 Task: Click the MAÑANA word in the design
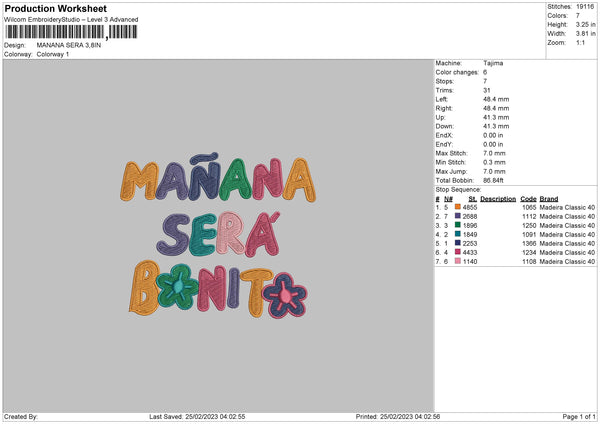212,183
